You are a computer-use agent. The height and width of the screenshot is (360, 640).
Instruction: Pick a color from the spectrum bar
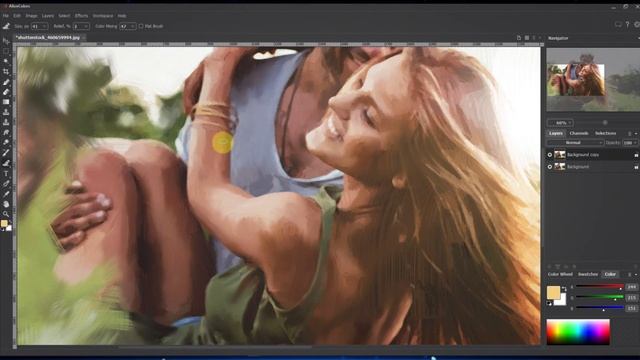click(x=578, y=332)
